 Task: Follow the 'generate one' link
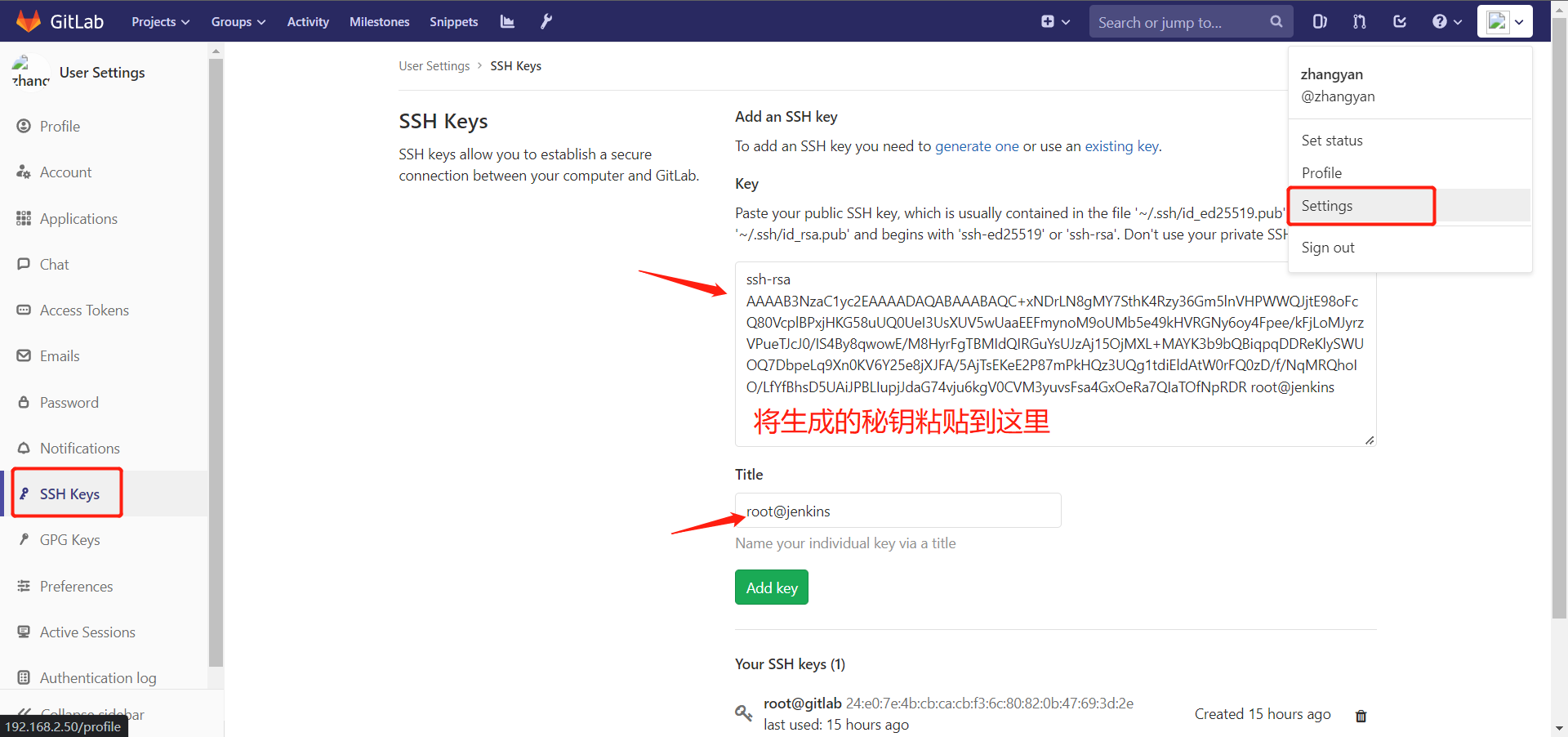click(976, 146)
